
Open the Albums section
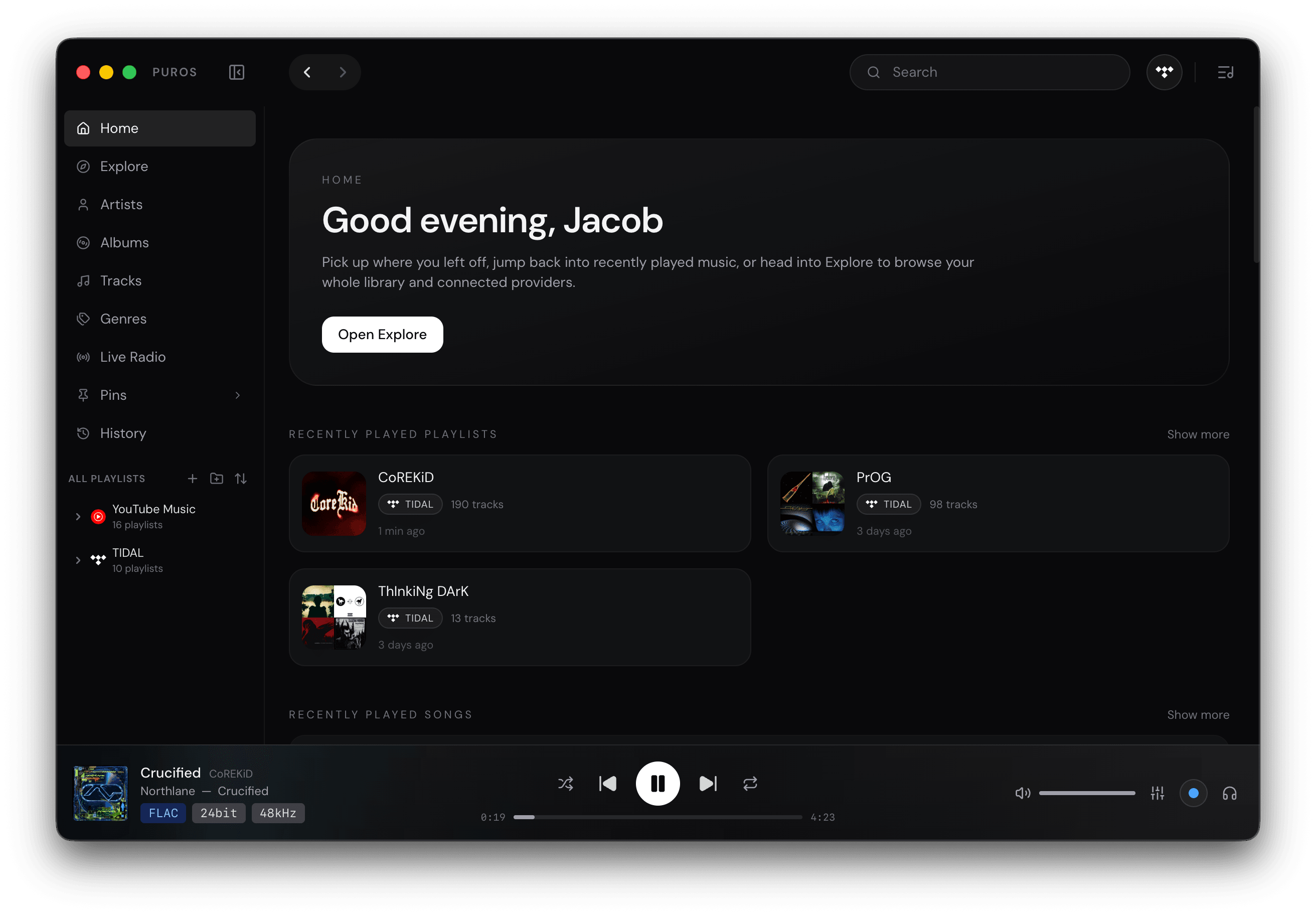tap(160, 242)
